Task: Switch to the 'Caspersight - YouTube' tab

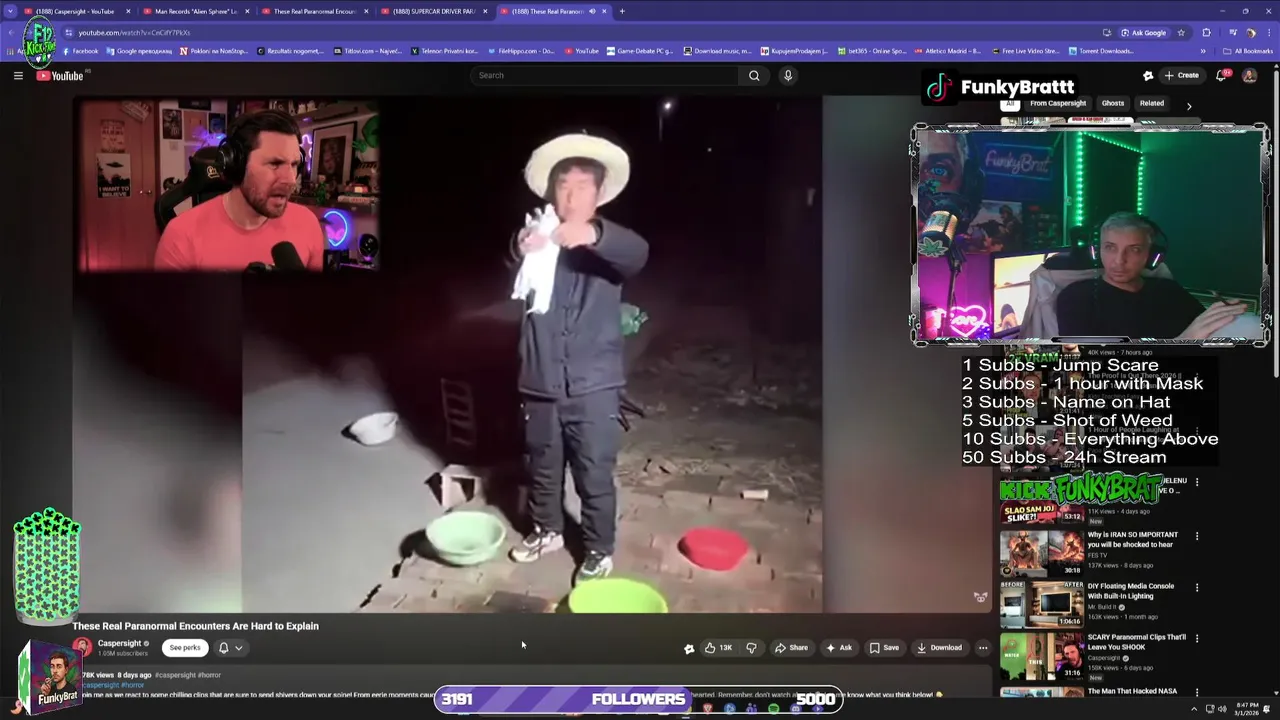Action: 75,11
